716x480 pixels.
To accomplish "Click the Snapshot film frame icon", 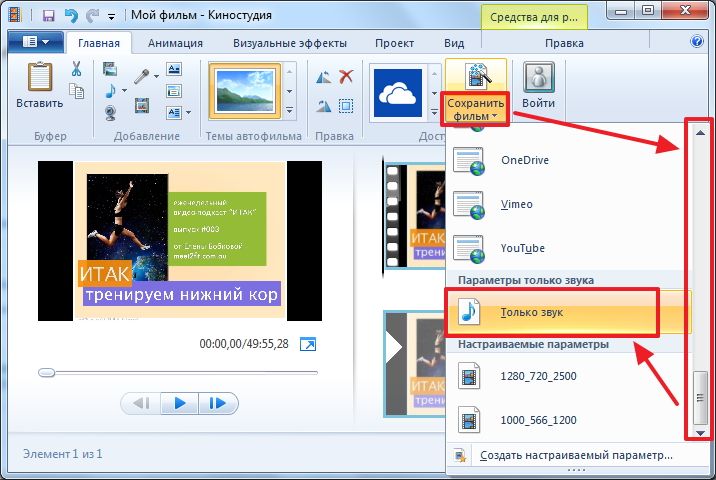I will [142, 105].
